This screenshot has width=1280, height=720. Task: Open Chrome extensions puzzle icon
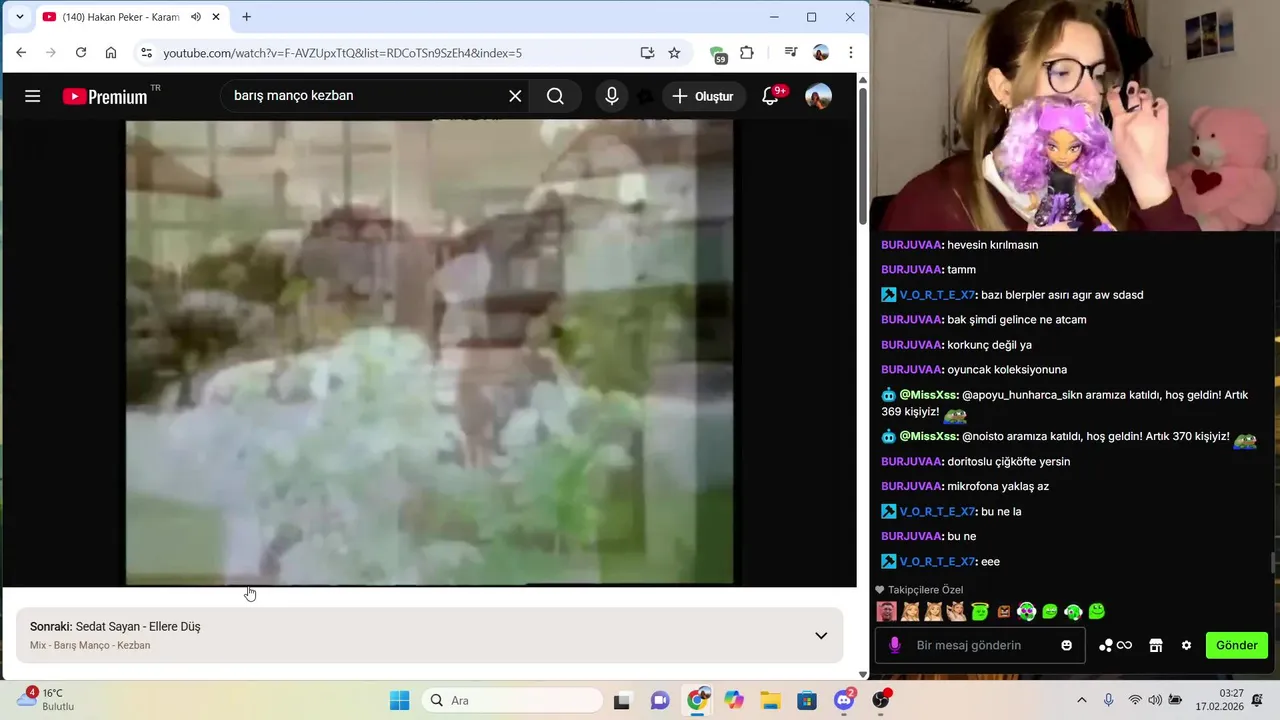[747, 53]
